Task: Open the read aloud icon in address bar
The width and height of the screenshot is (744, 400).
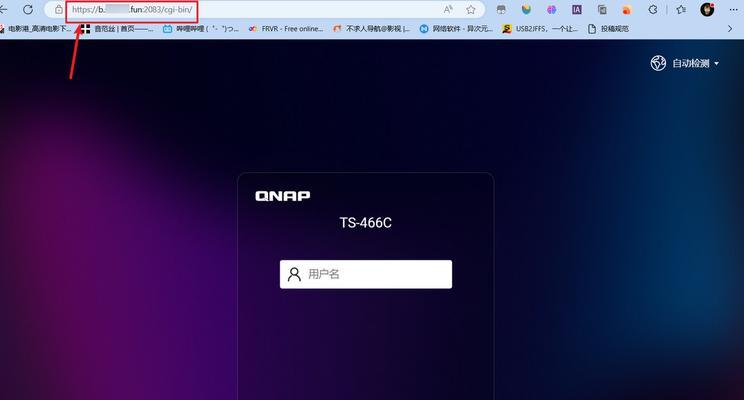Action: (x=448, y=9)
